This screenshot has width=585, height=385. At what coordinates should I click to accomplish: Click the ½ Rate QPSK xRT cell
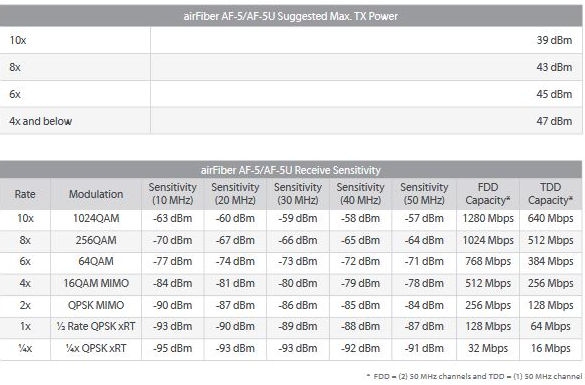pyautogui.click(x=96, y=326)
